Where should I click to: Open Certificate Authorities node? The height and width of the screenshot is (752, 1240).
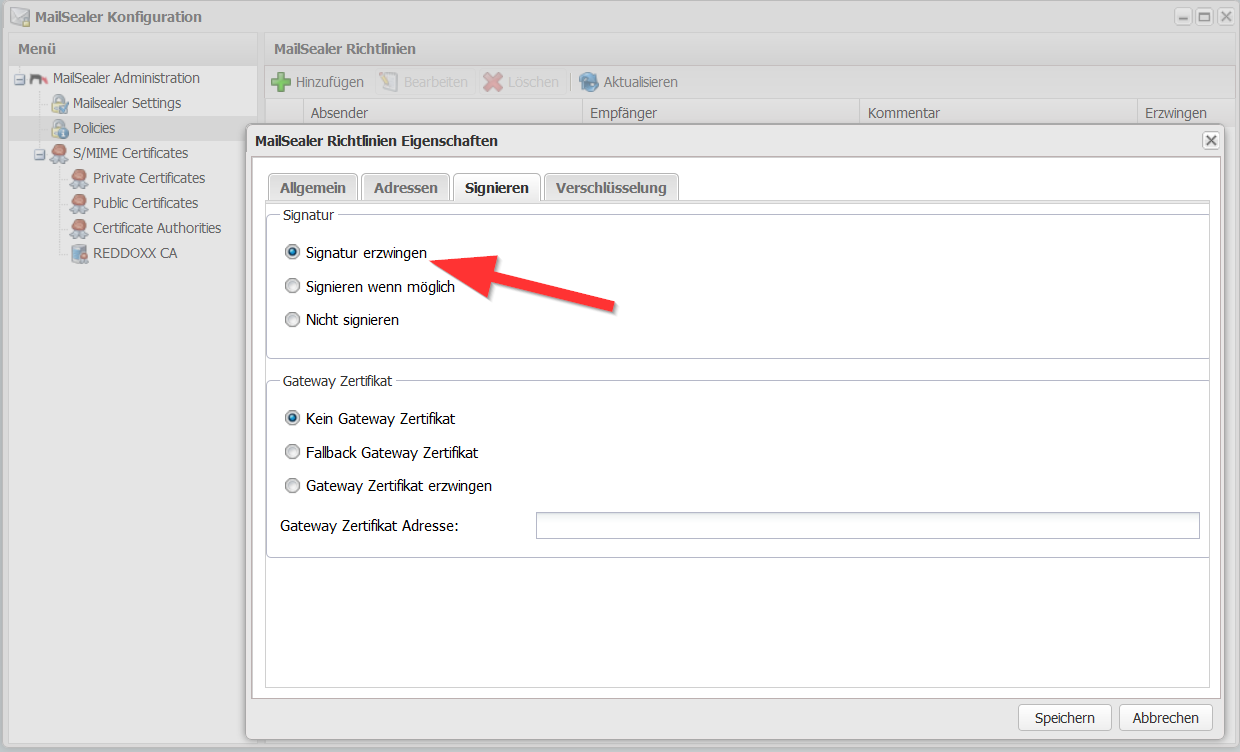click(x=156, y=228)
